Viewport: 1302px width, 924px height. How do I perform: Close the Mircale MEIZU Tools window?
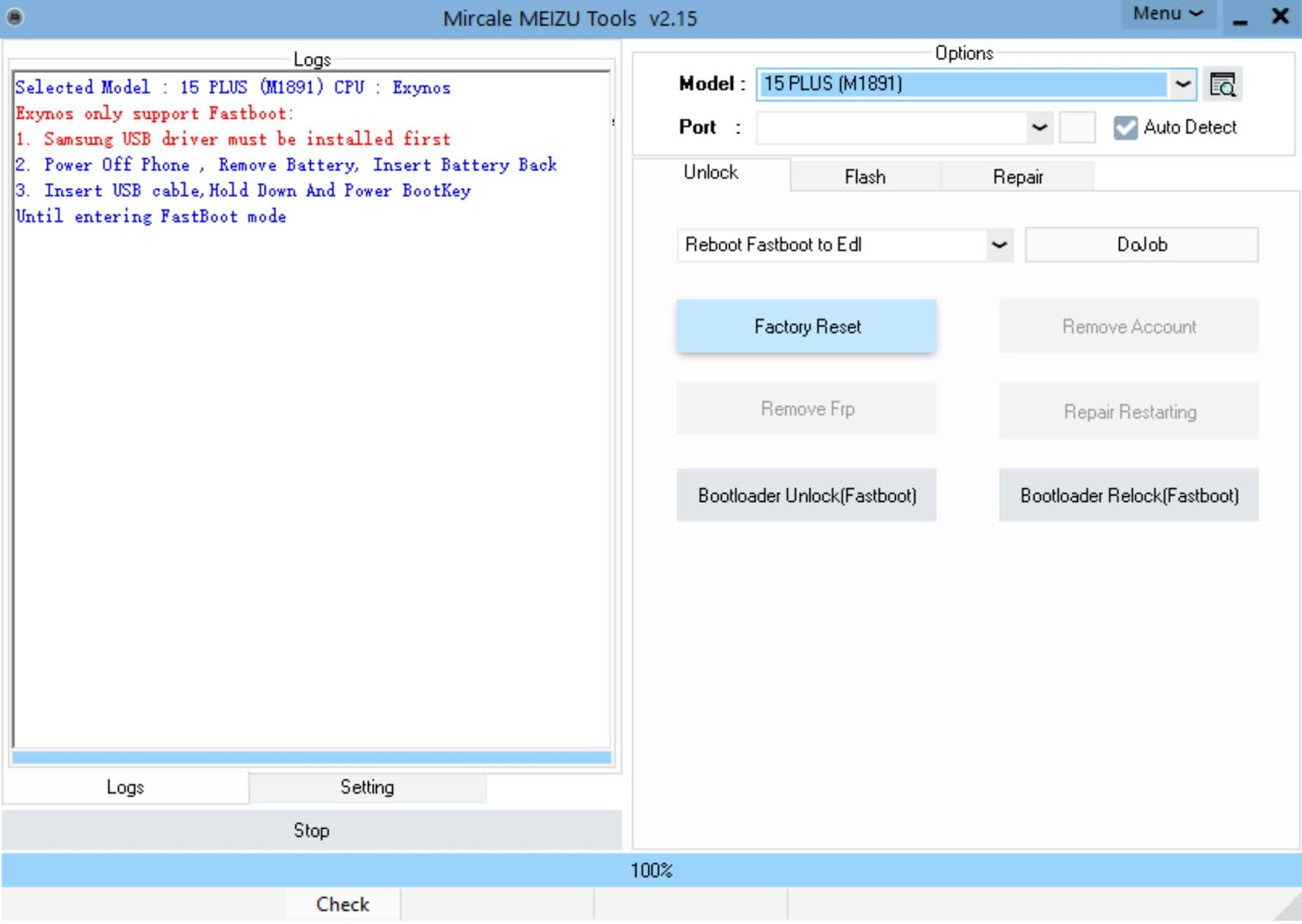tap(1280, 16)
